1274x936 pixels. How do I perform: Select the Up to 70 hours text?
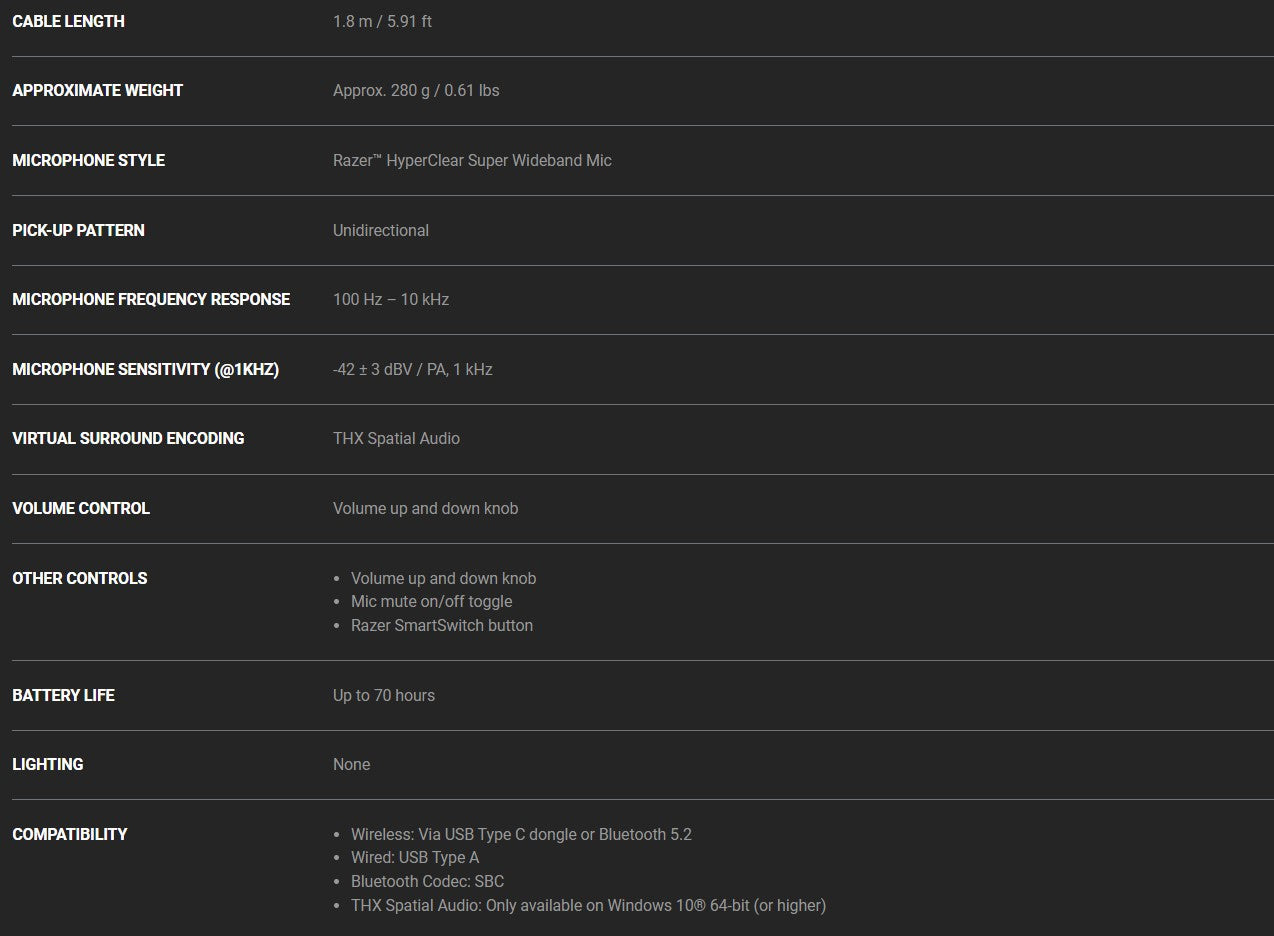tap(384, 695)
